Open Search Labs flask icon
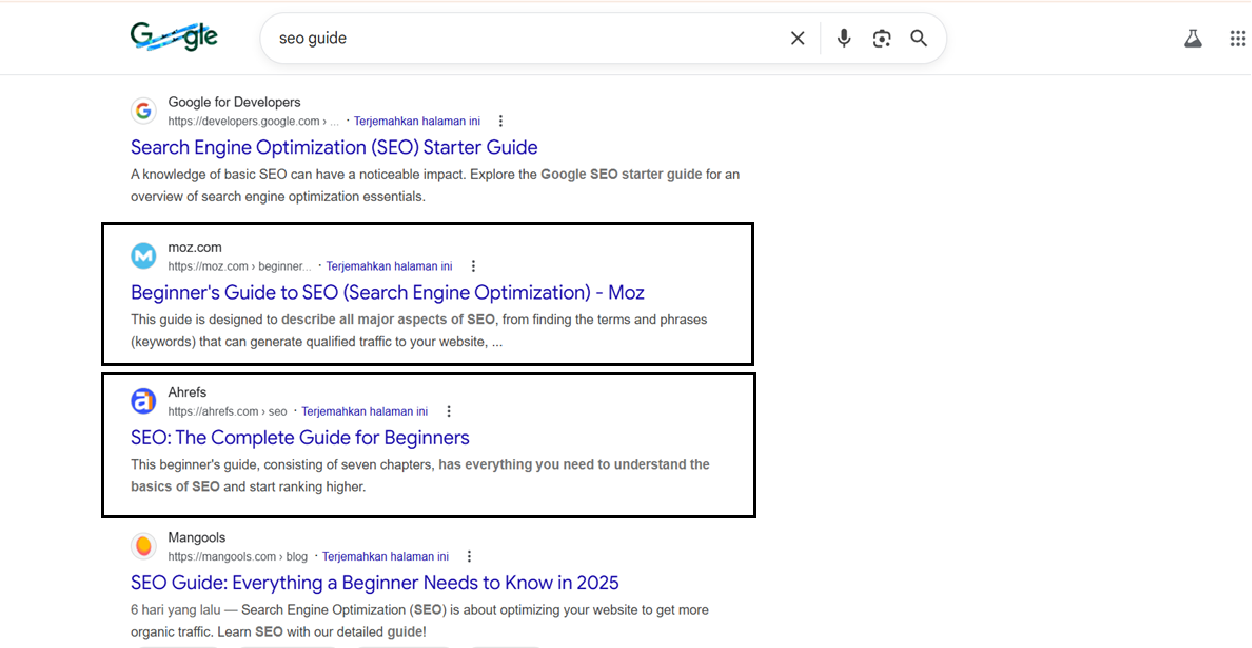1252x648 pixels. tap(1192, 39)
